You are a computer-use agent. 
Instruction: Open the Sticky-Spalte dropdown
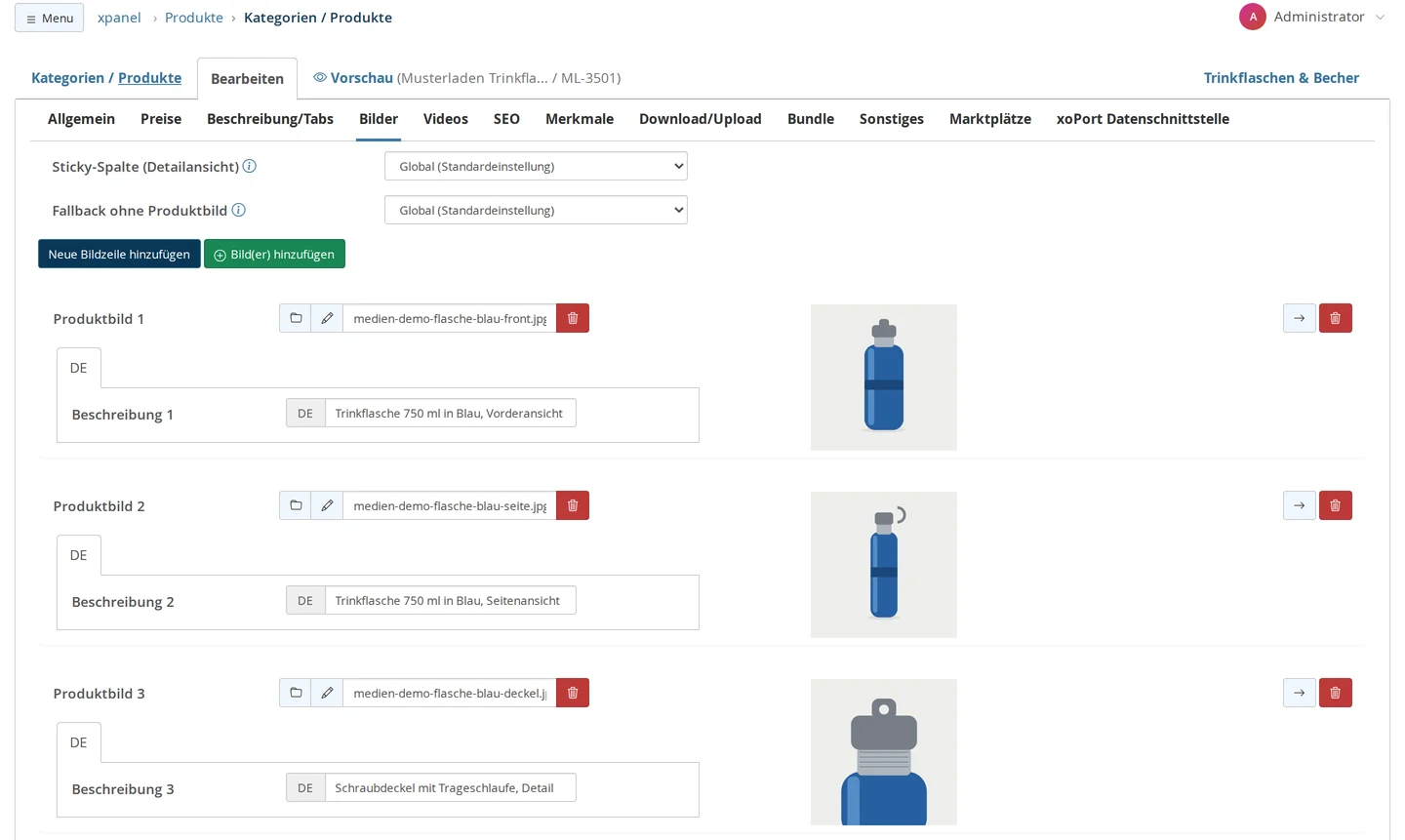[536, 166]
